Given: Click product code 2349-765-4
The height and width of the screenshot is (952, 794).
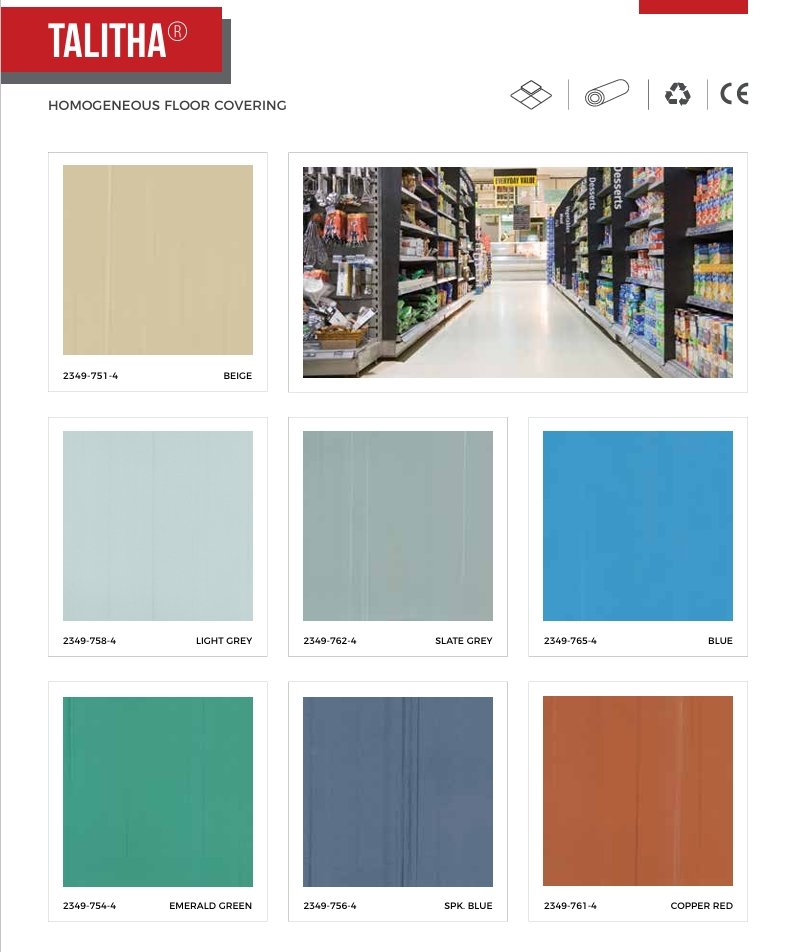Looking at the screenshot, I should point(570,641).
